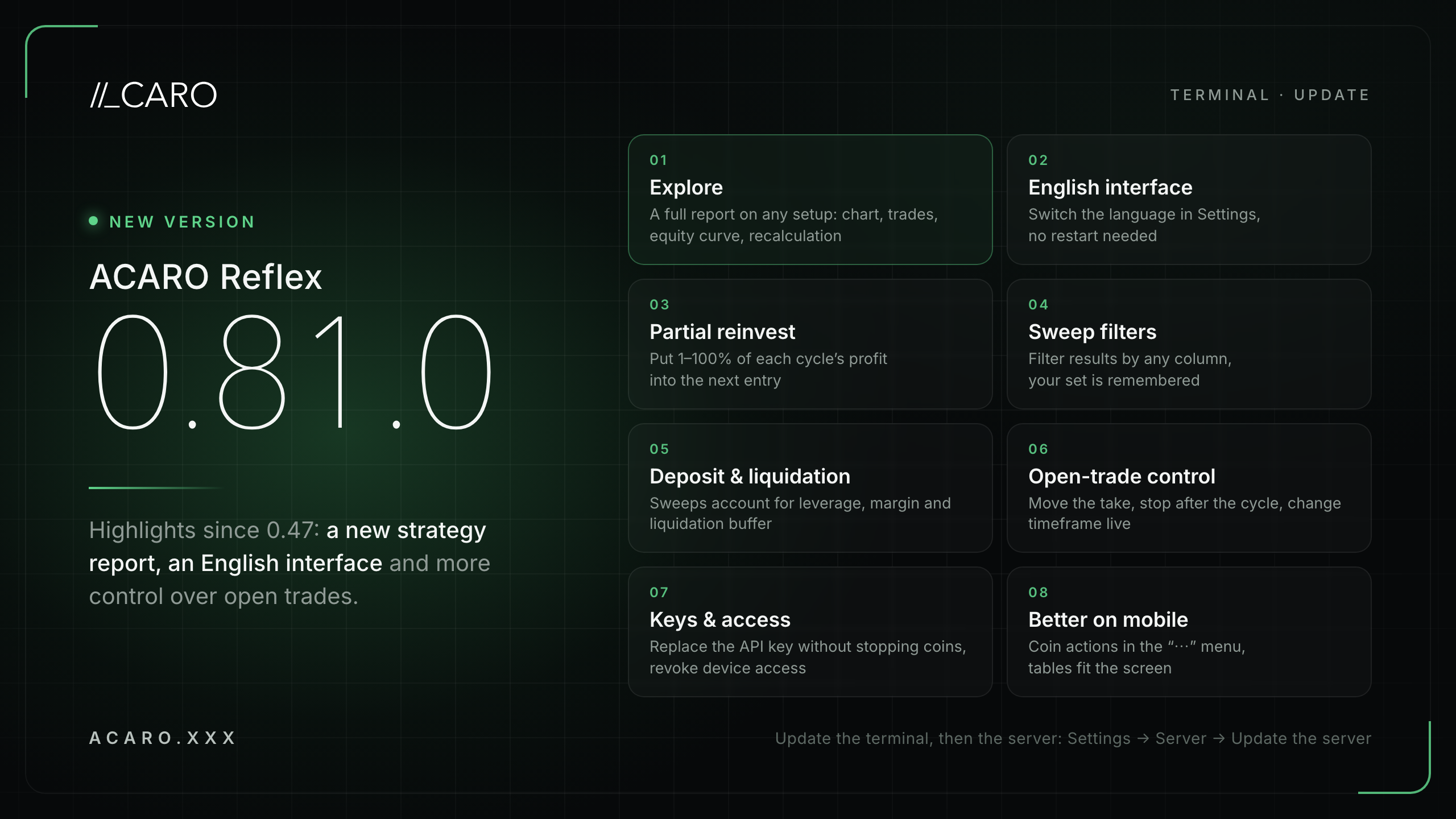Click the 0.81.0 version number
Image resolution: width=1456 pixels, height=819 pixels.
click(x=293, y=372)
